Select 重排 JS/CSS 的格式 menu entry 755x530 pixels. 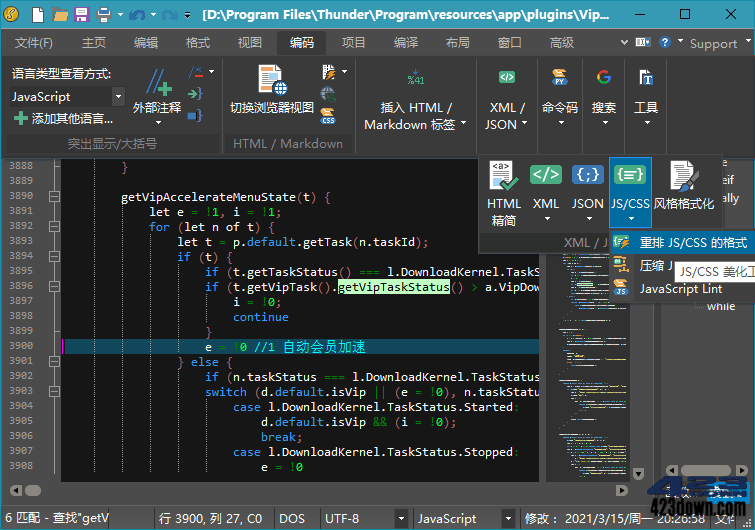pos(692,243)
